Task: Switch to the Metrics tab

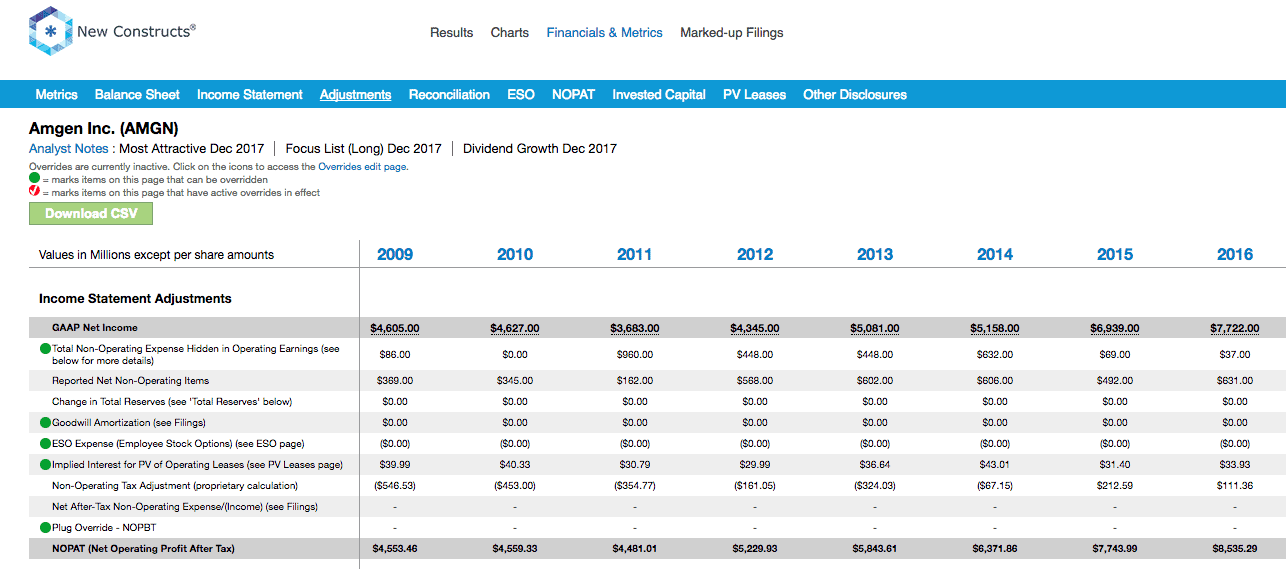Action: [56, 95]
